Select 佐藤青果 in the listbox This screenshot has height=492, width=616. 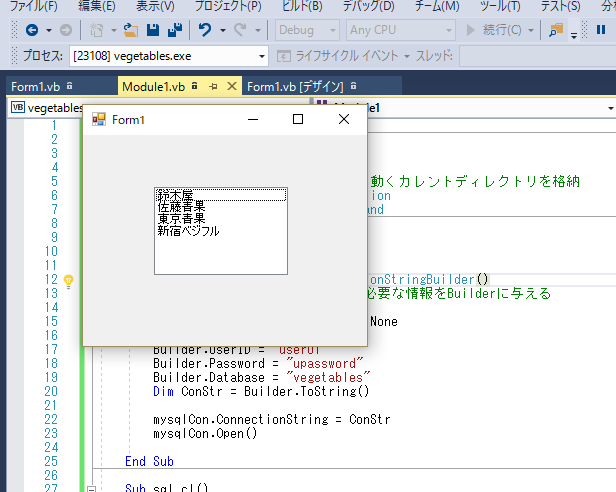181,207
